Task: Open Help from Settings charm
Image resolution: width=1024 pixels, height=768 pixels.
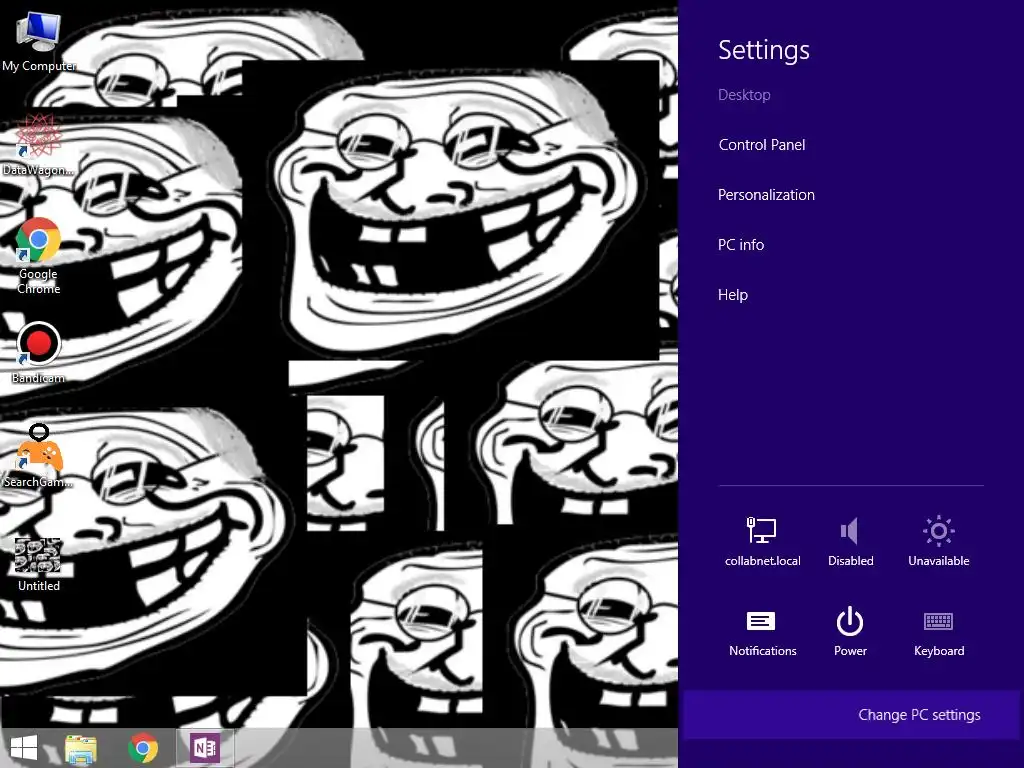Action: 732,295
